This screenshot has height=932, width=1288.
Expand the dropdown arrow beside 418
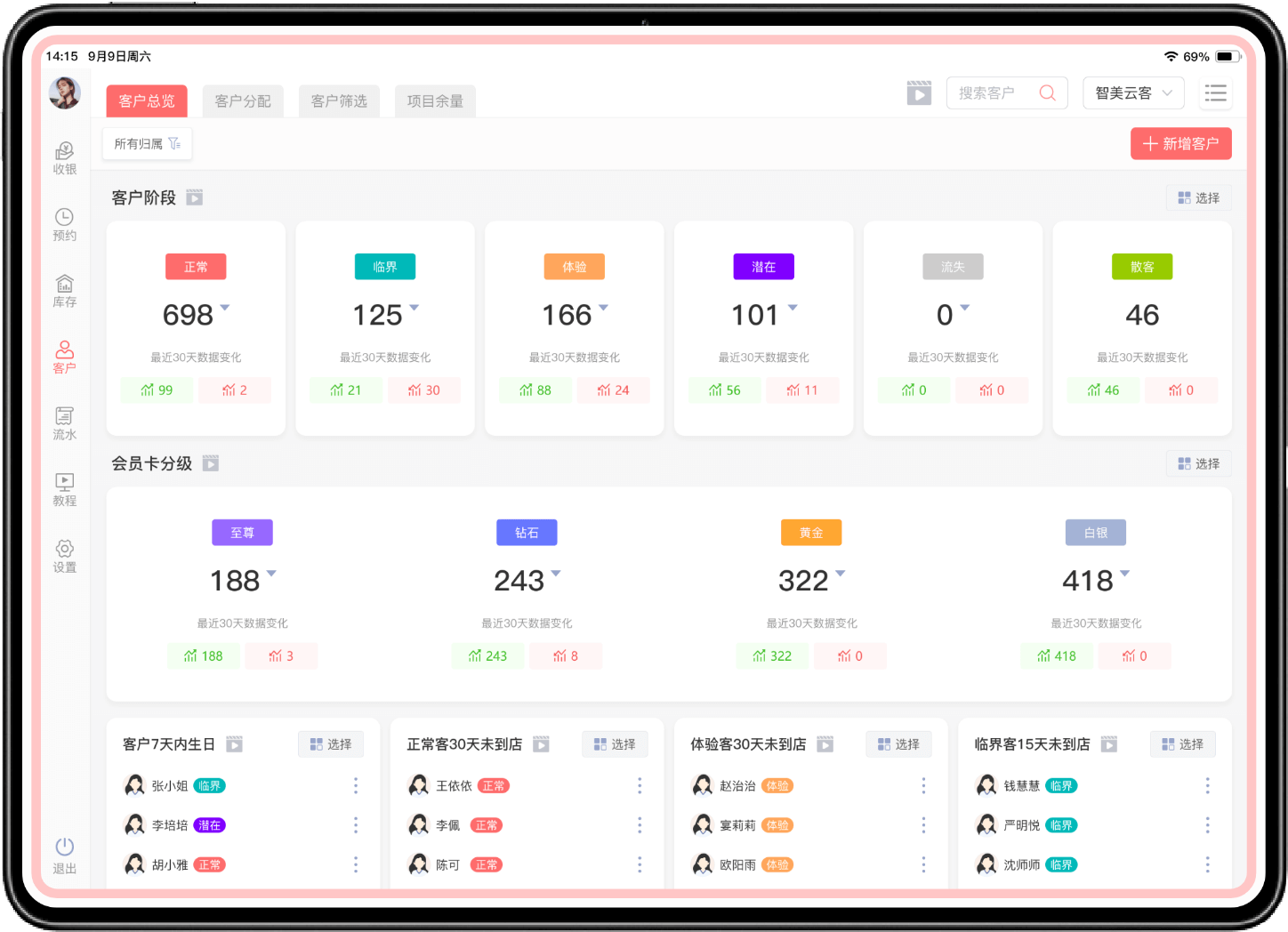tap(1125, 574)
